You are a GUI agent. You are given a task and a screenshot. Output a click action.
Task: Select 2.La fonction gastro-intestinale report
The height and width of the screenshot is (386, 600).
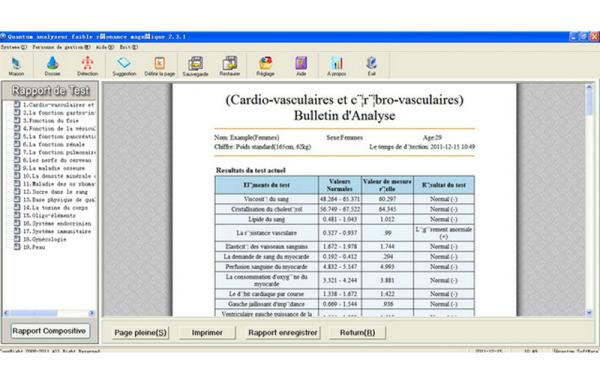(59, 113)
